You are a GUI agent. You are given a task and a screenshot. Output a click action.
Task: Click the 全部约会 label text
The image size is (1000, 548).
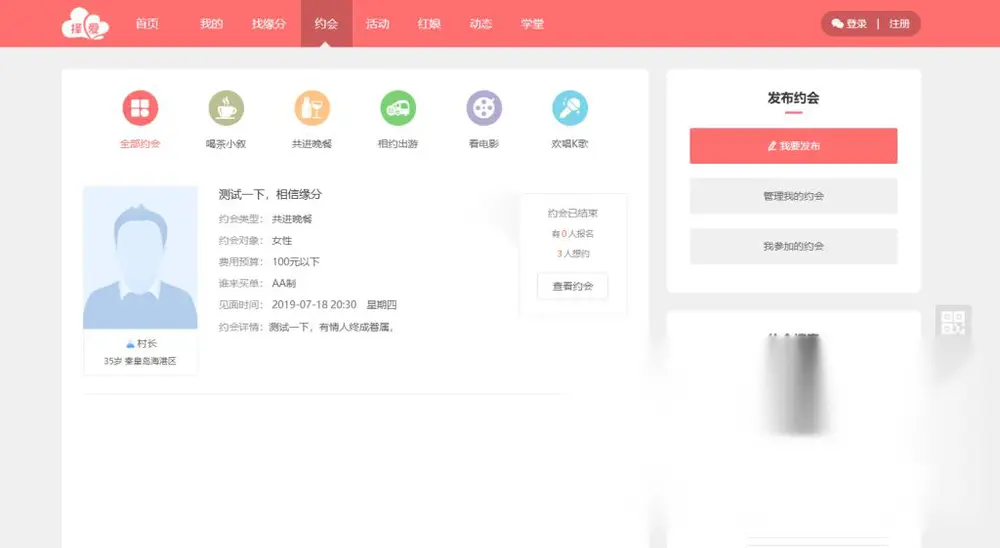pos(140,144)
